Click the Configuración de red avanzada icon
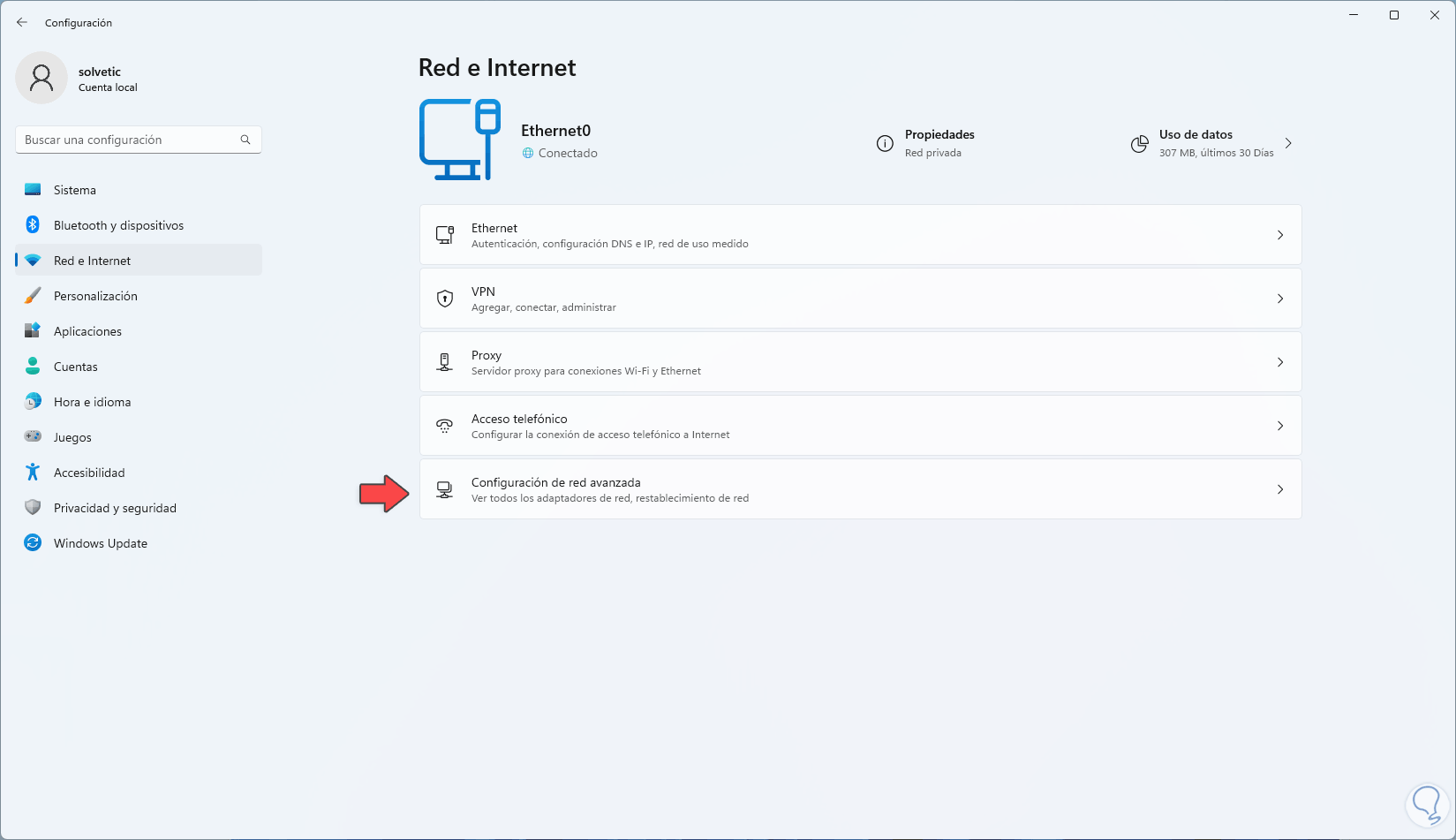Viewport: 1456px width, 840px height. tap(445, 489)
